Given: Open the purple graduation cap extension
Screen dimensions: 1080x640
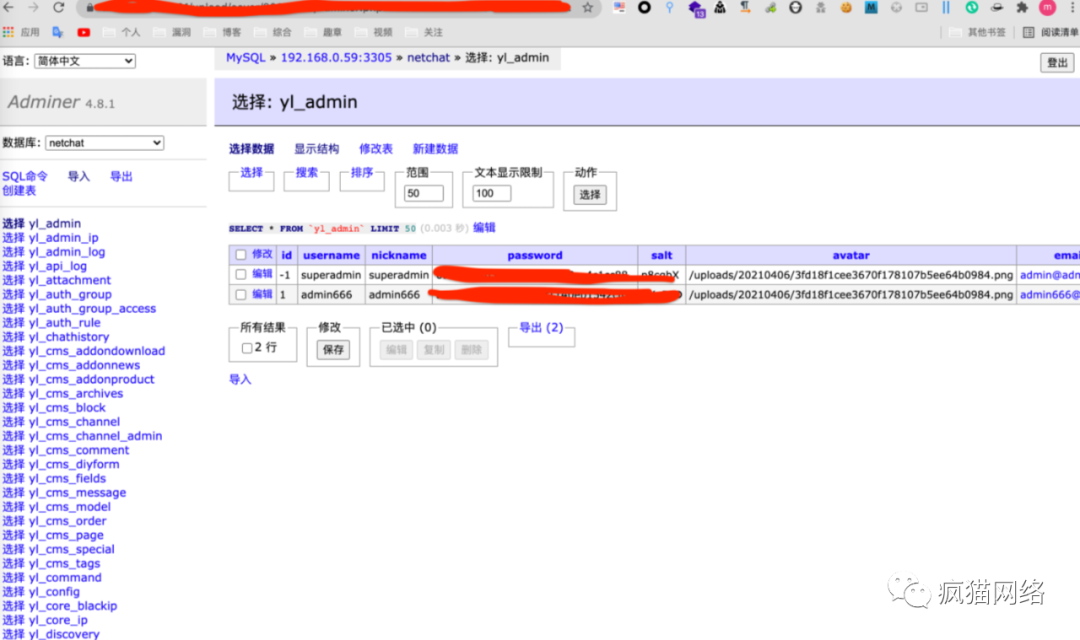Looking at the screenshot, I should click(x=696, y=8).
